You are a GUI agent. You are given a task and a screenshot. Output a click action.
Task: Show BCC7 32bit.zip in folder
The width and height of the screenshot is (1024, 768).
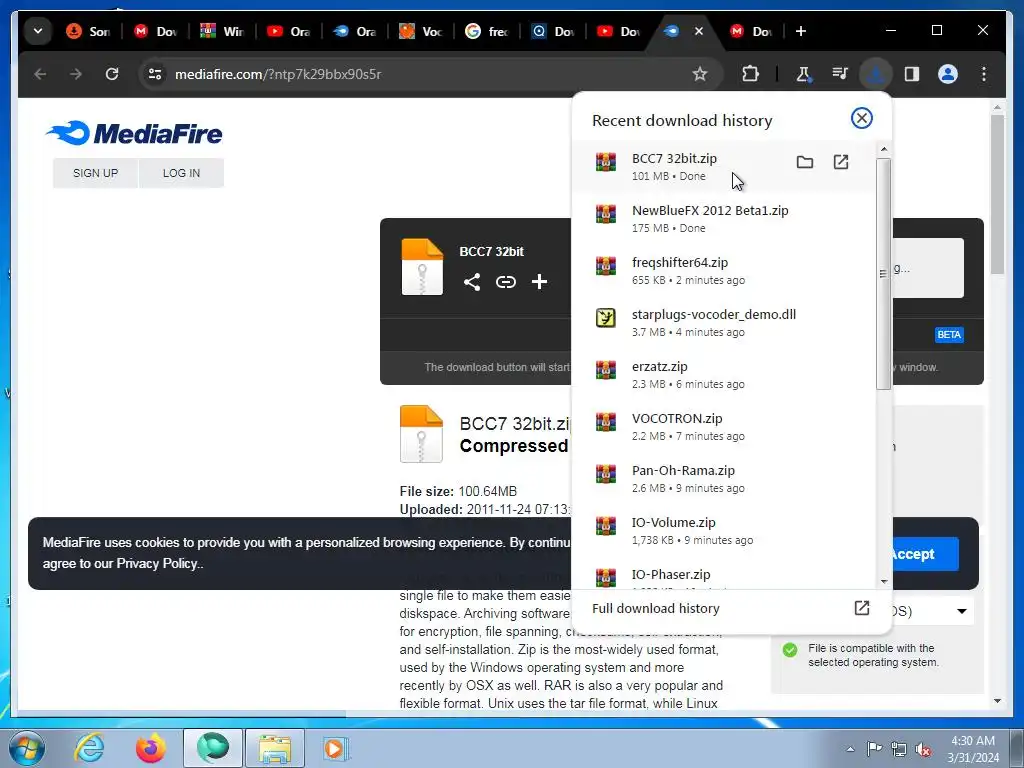805,162
